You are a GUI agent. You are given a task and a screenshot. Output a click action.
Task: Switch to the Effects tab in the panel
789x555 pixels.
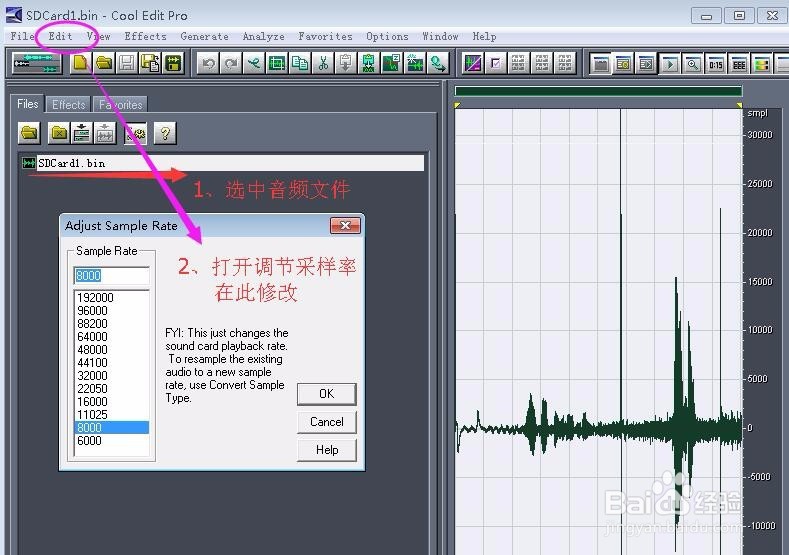coord(68,105)
